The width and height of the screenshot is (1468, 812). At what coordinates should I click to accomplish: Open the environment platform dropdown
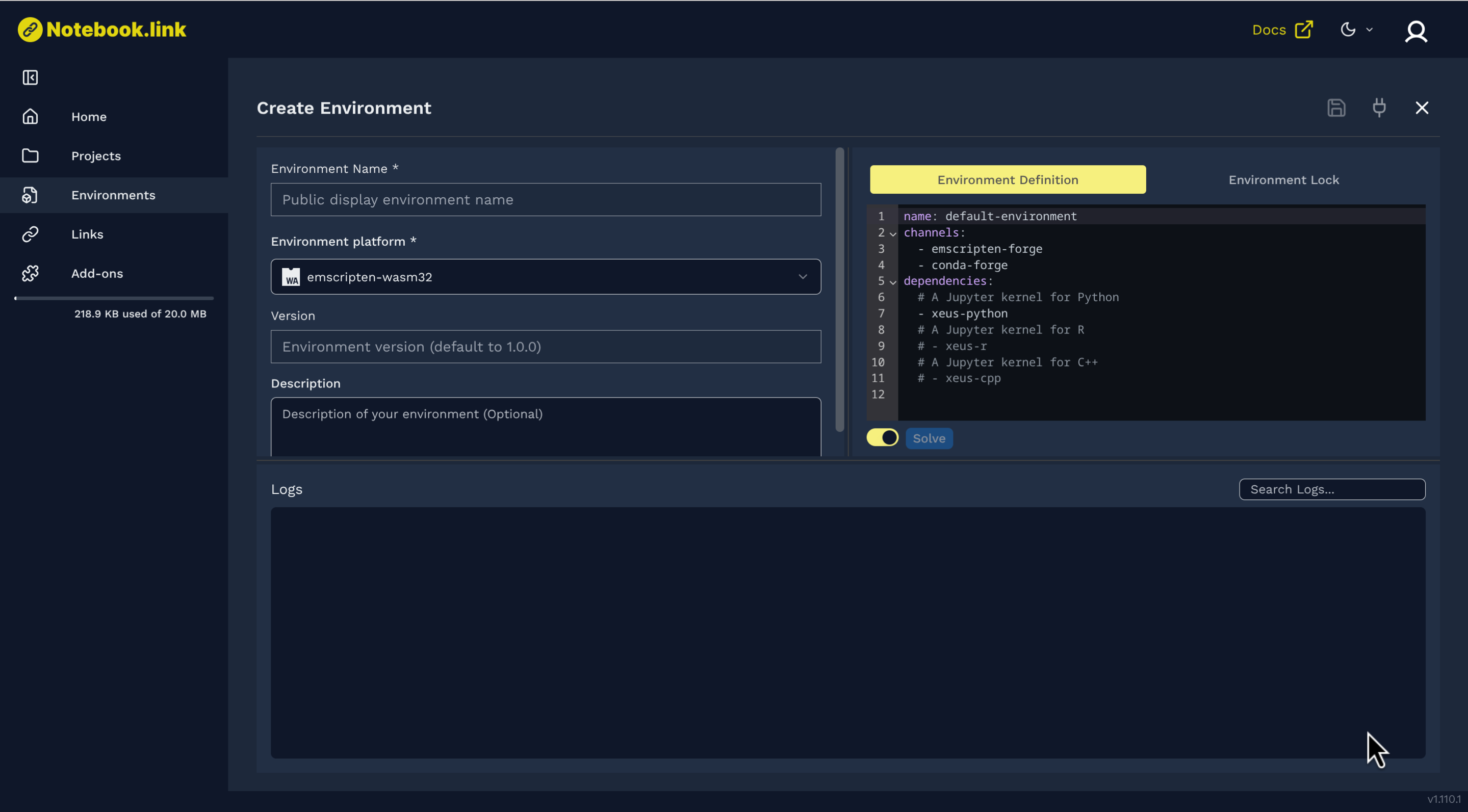click(803, 277)
